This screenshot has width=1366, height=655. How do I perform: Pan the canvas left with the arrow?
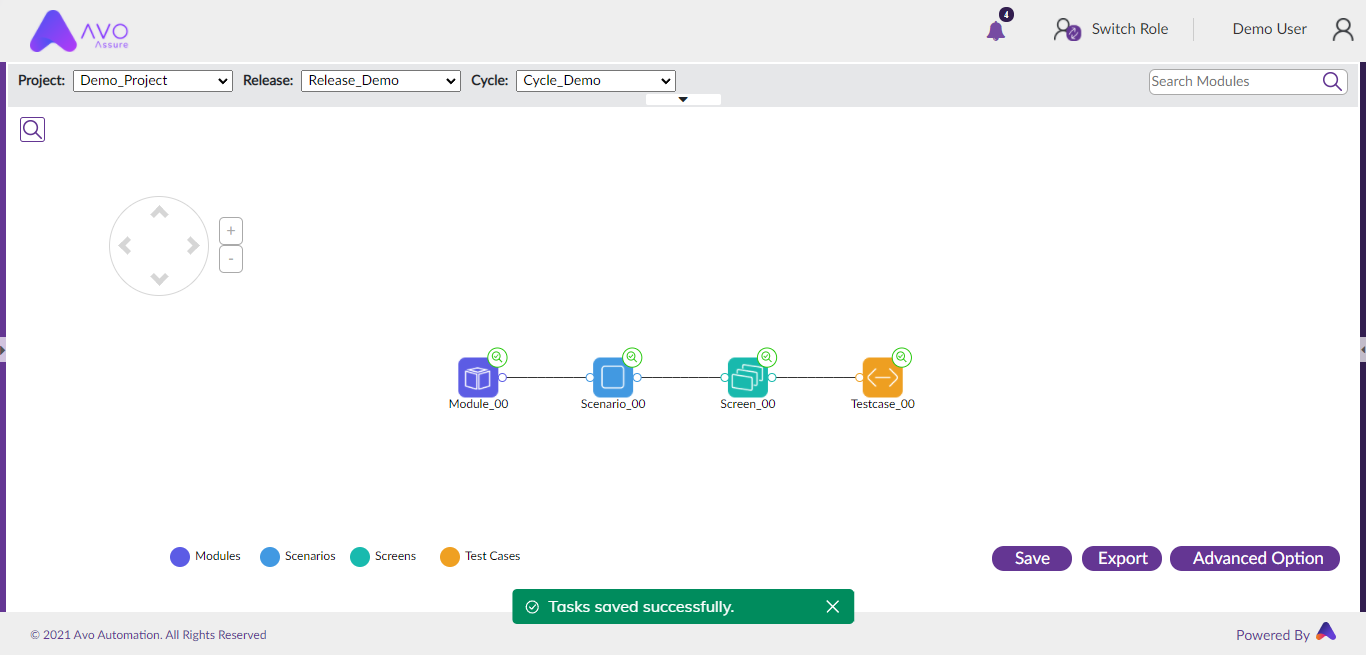[125, 246]
